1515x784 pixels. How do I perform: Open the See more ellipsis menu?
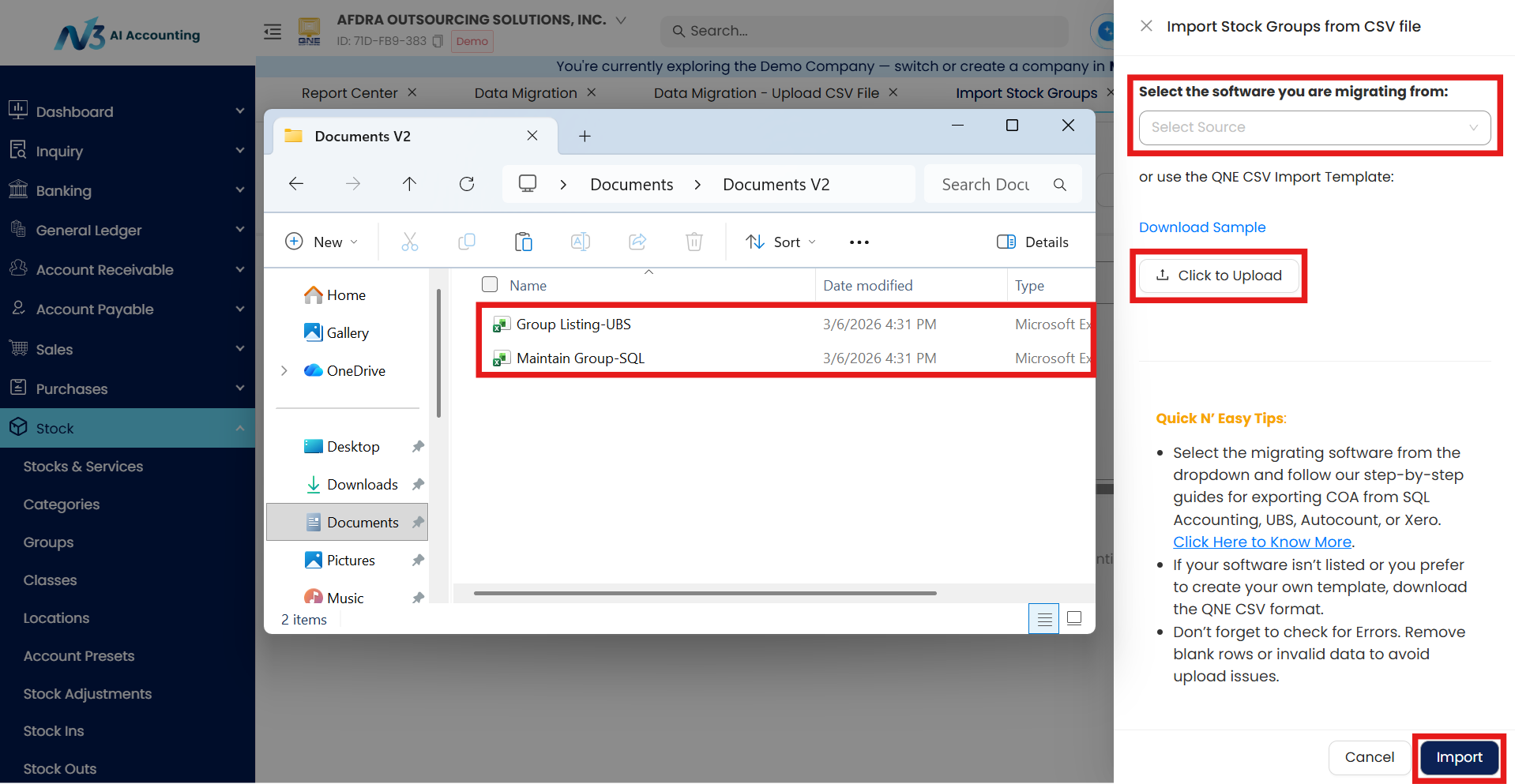(859, 242)
